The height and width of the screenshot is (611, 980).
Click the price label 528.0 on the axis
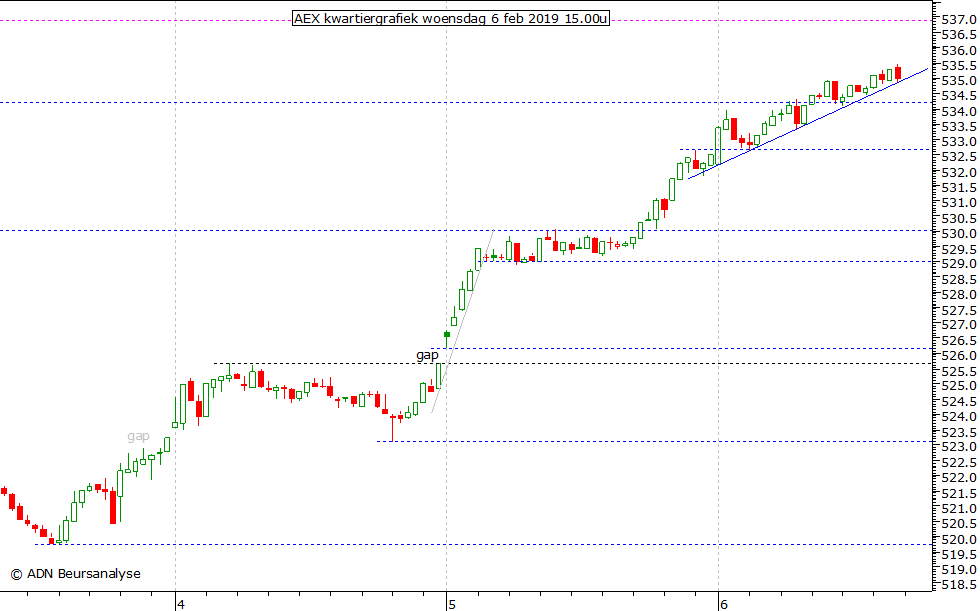click(x=959, y=294)
